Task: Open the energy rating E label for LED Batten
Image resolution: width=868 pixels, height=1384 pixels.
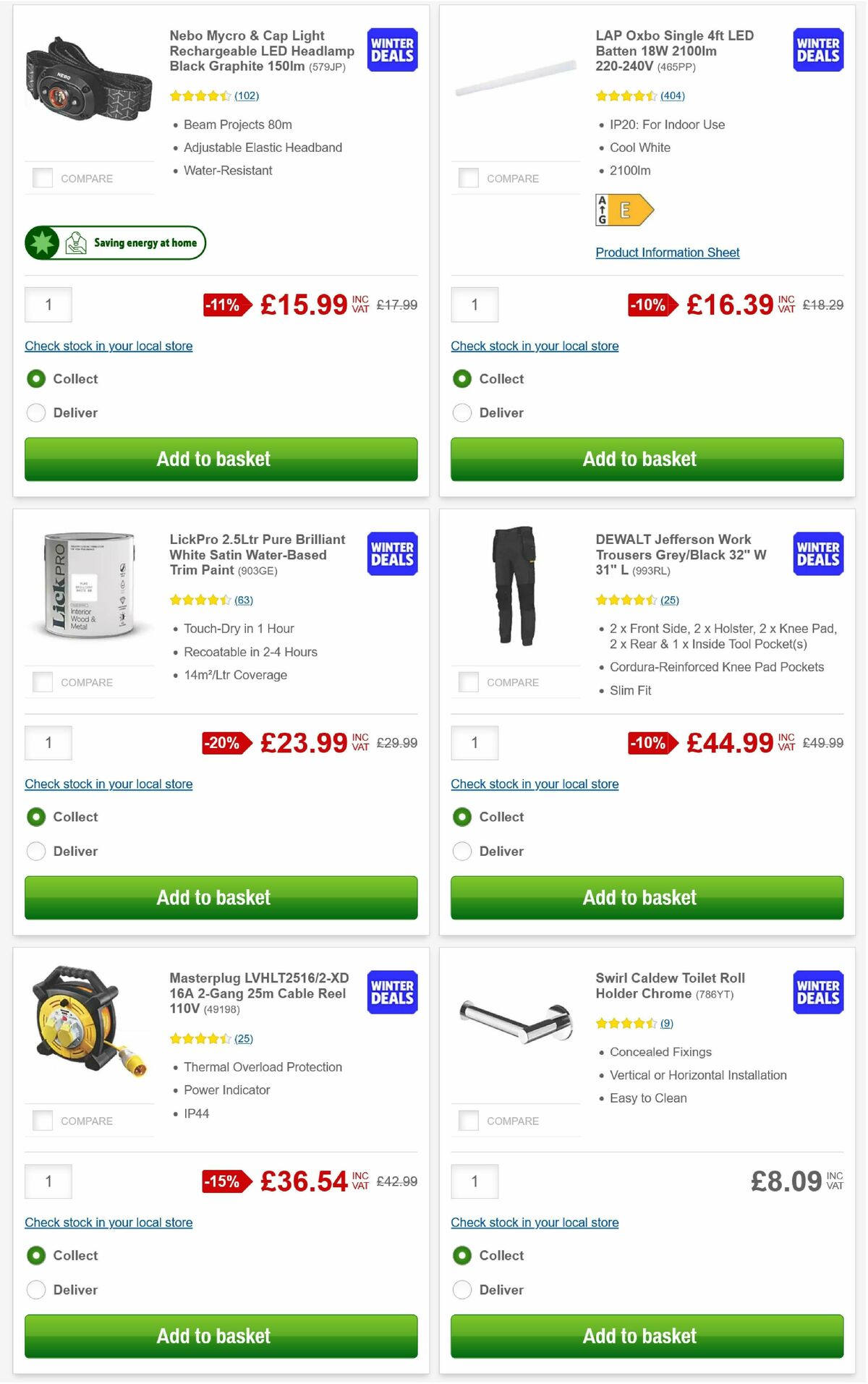Action: pos(625,209)
